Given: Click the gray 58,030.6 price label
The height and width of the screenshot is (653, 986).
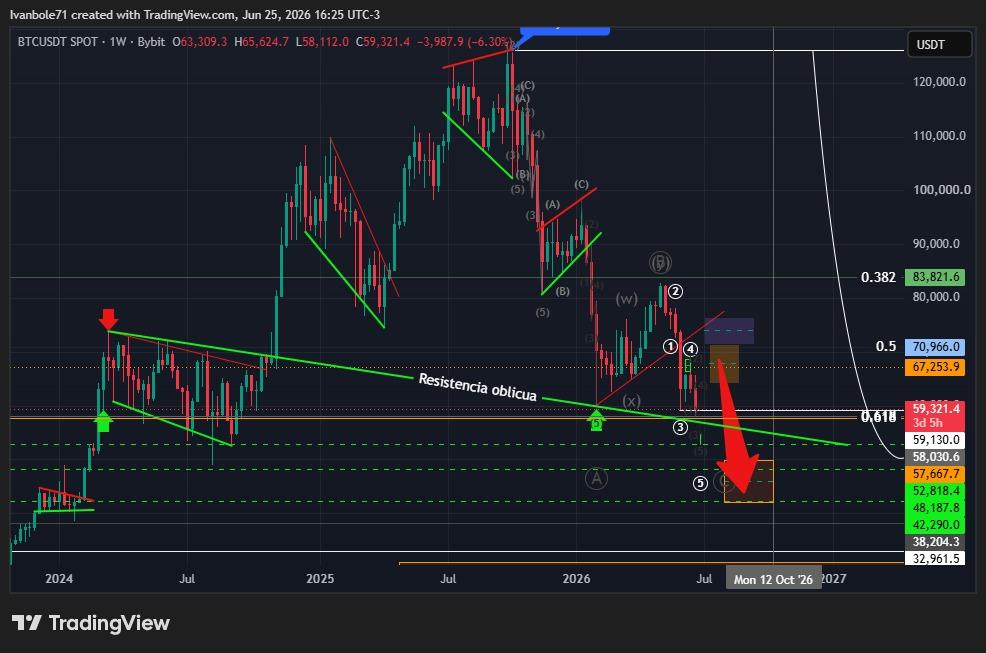Looking at the screenshot, I should 935,457.
